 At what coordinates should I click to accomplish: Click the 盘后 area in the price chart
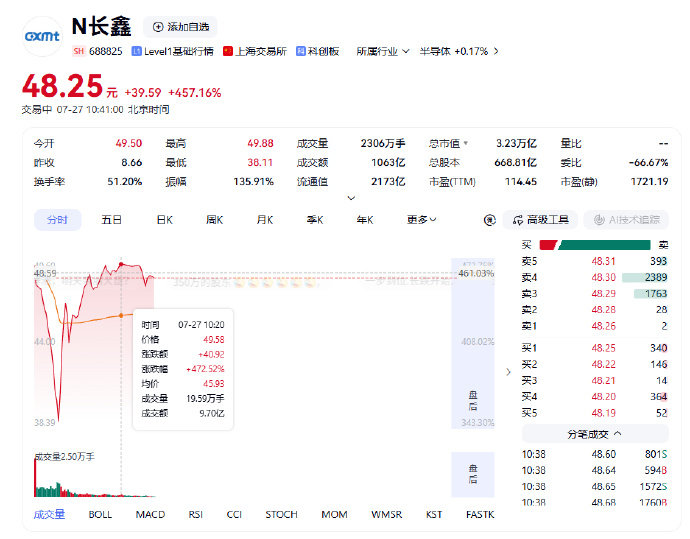473,343
